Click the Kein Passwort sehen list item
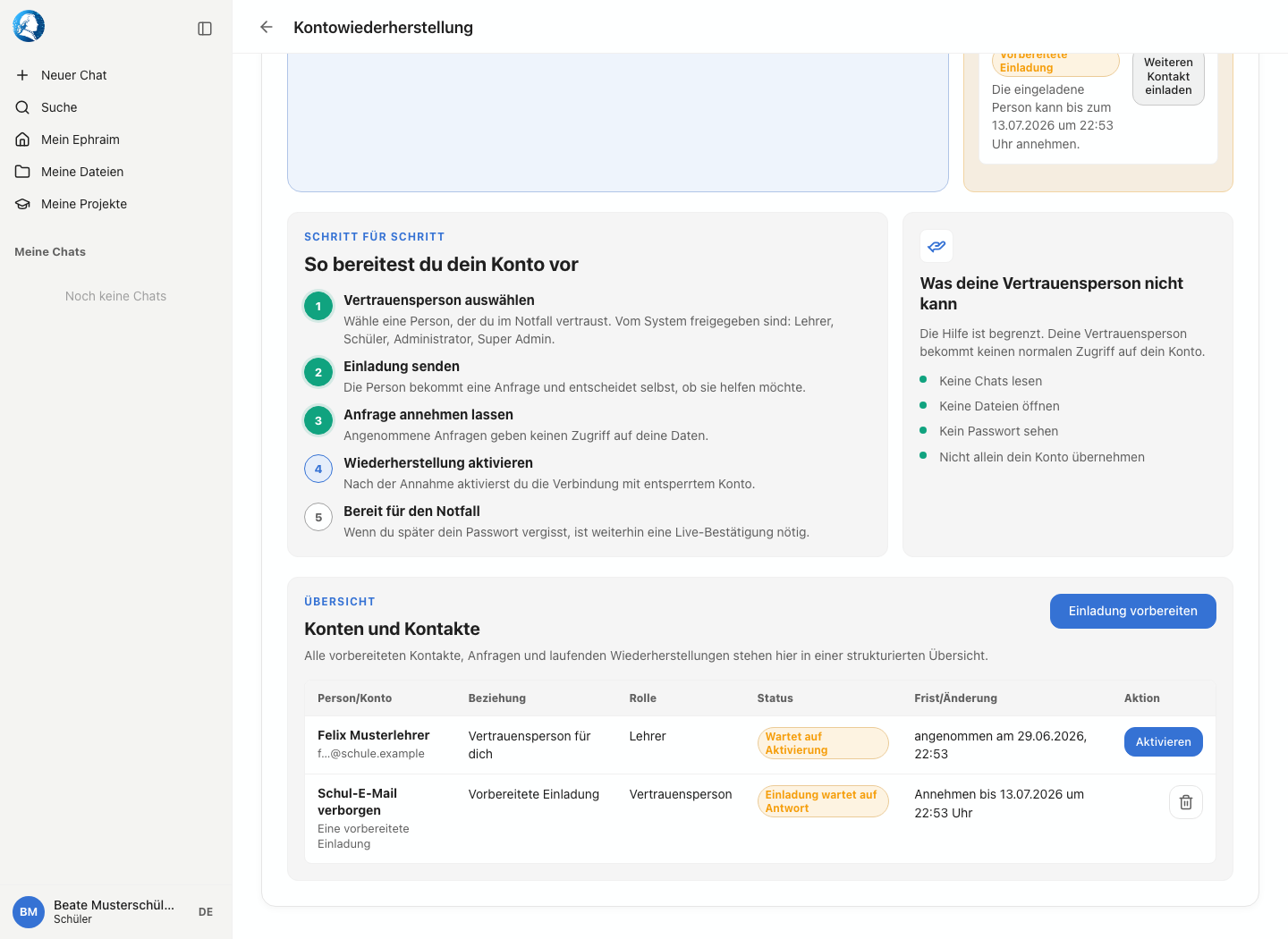The width and height of the screenshot is (1288, 939). click(x=998, y=431)
